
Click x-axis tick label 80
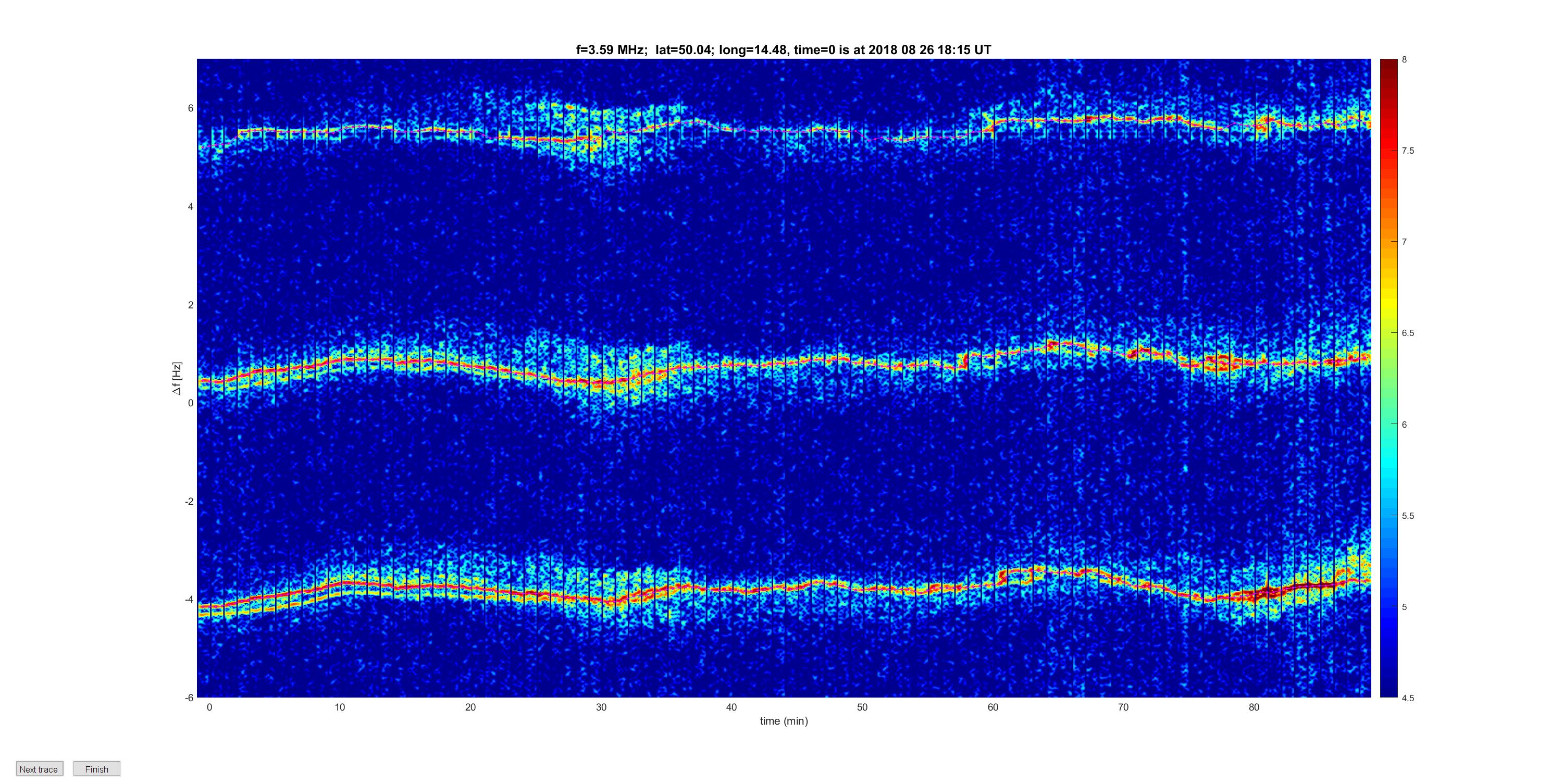pyautogui.click(x=1254, y=707)
